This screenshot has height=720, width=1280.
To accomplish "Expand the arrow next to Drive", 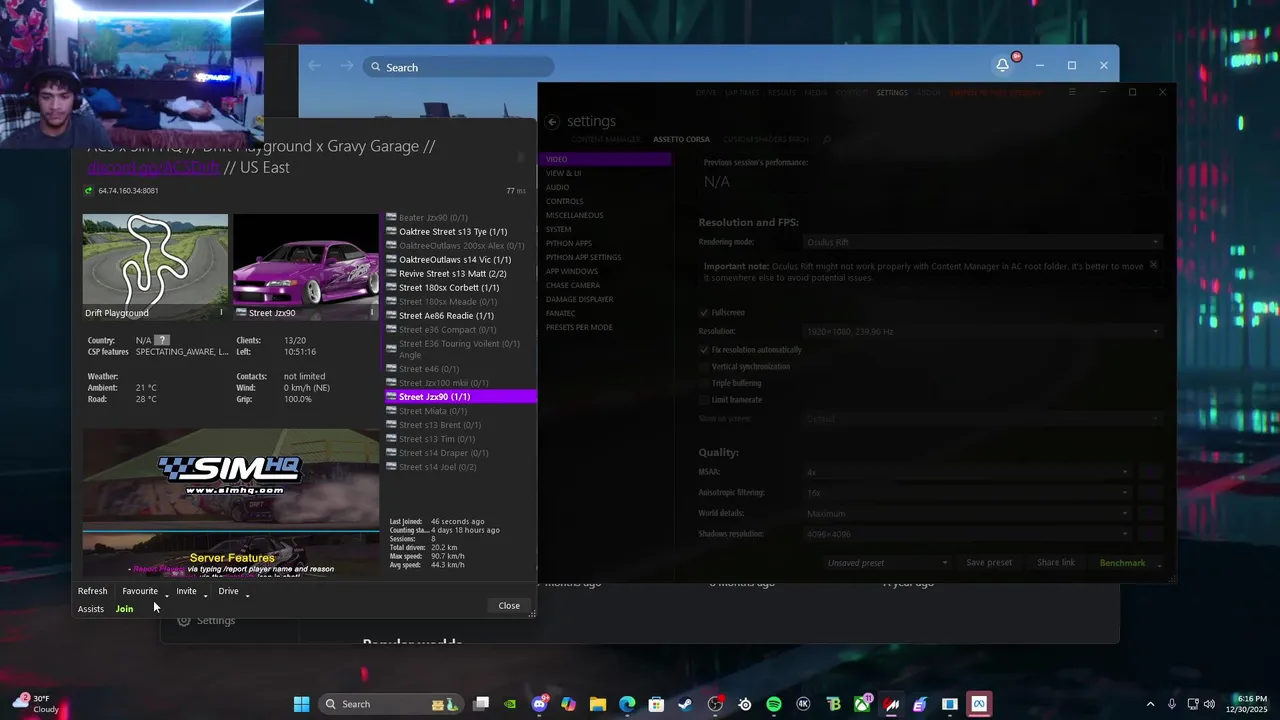I will coord(247,594).
